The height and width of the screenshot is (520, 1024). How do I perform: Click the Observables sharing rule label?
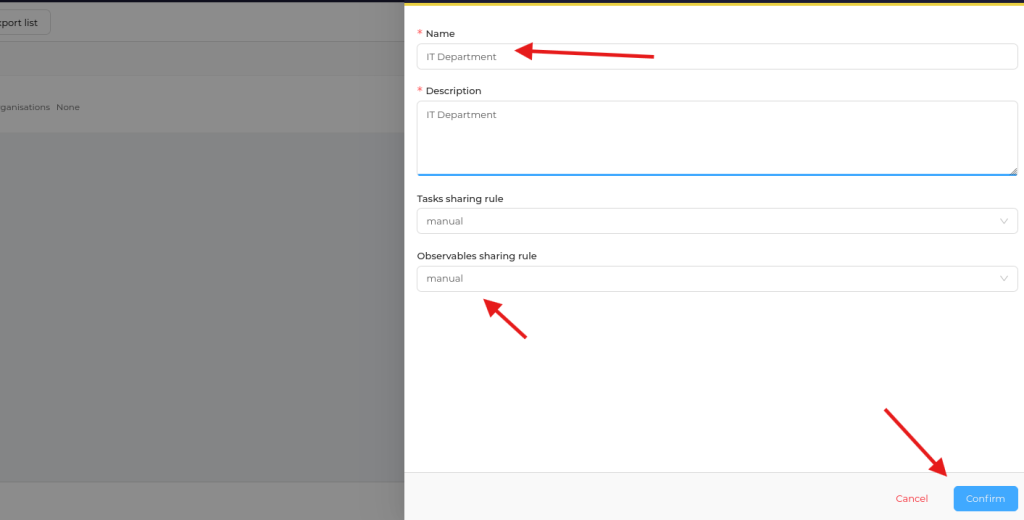coord(476,256)
